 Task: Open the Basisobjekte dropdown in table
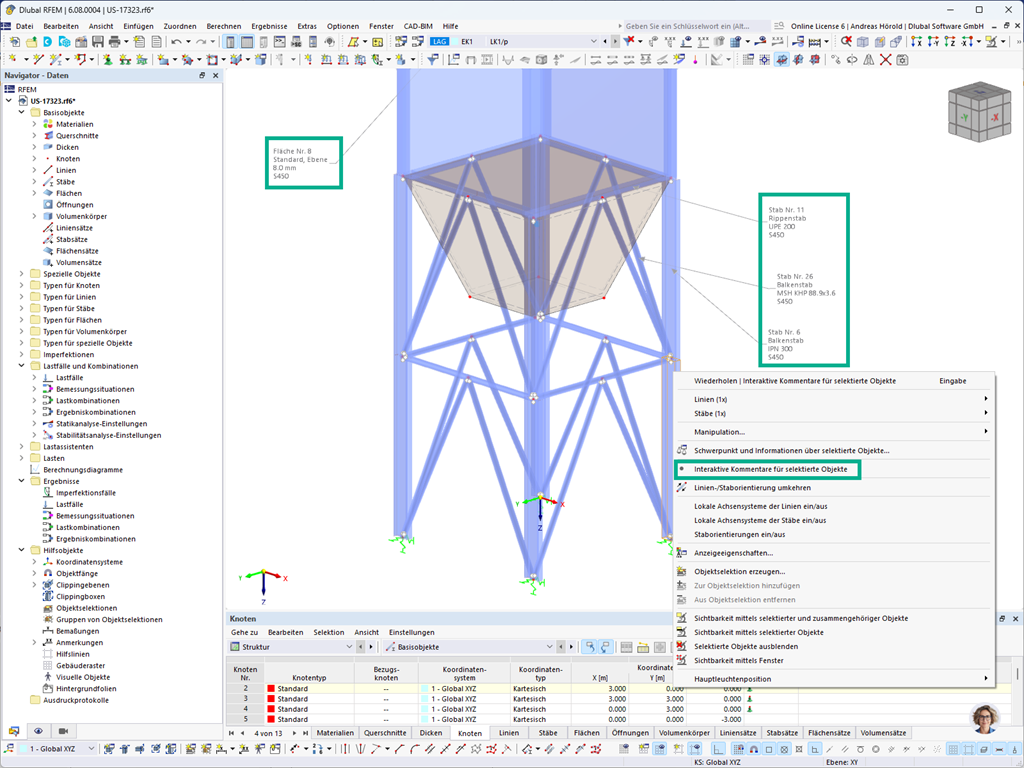point(549,647)
